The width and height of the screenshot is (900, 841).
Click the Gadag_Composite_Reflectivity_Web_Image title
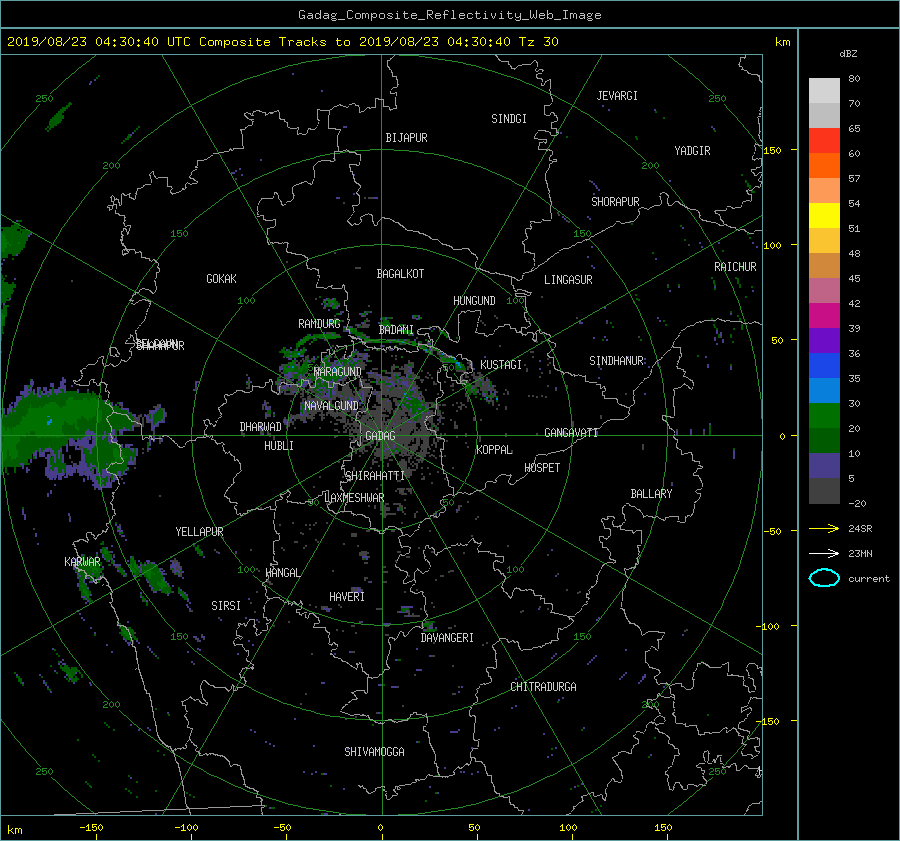(x=449, y=15)
